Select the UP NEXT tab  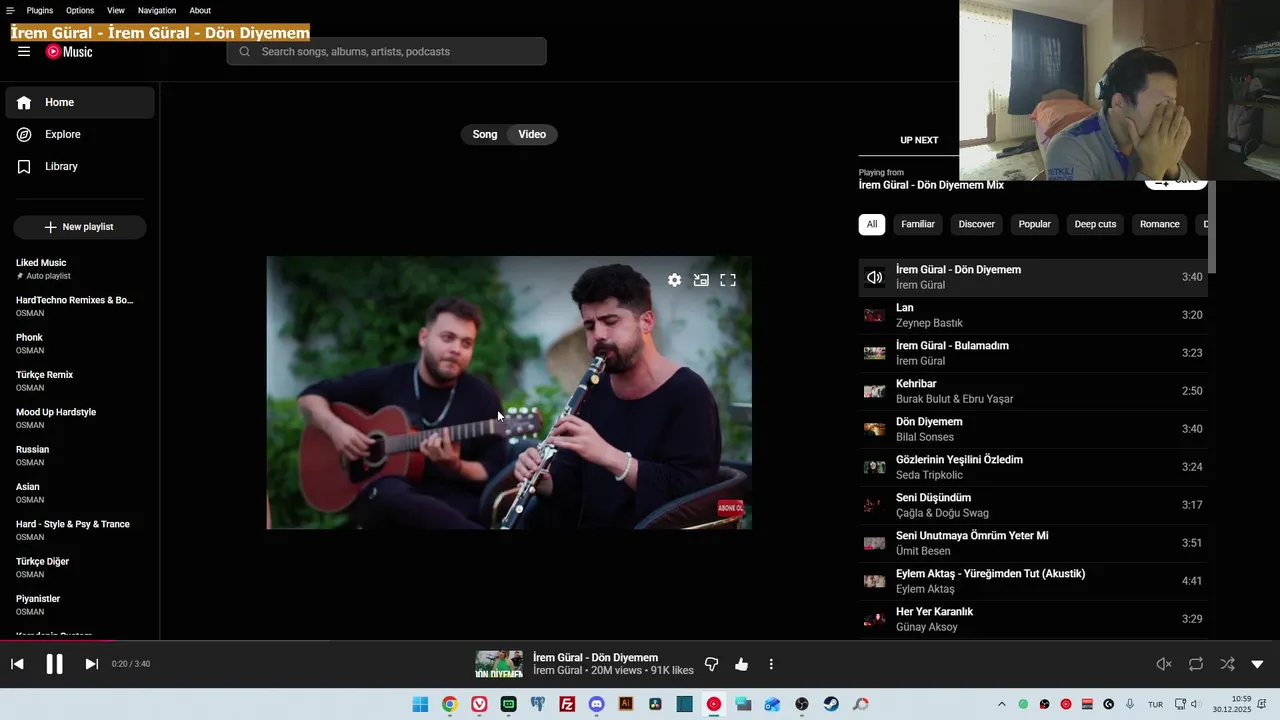(x=919, y=140)
